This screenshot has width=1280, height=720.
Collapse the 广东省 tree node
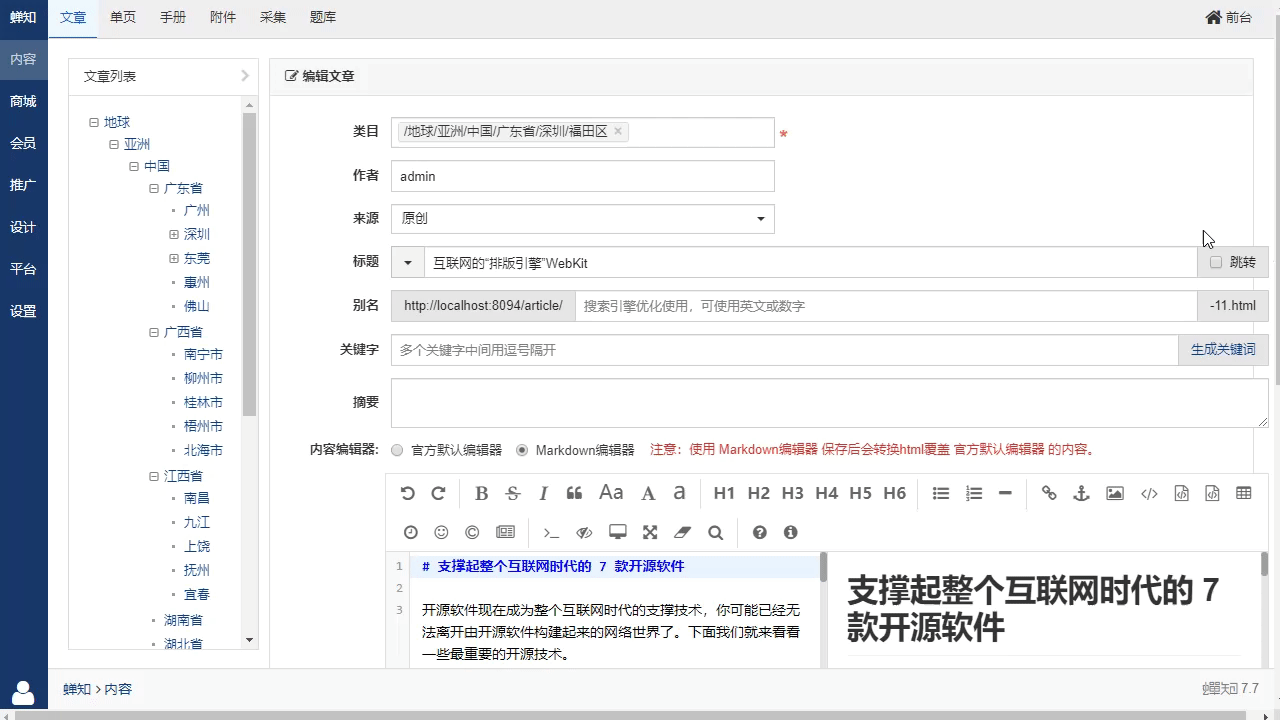154,188
